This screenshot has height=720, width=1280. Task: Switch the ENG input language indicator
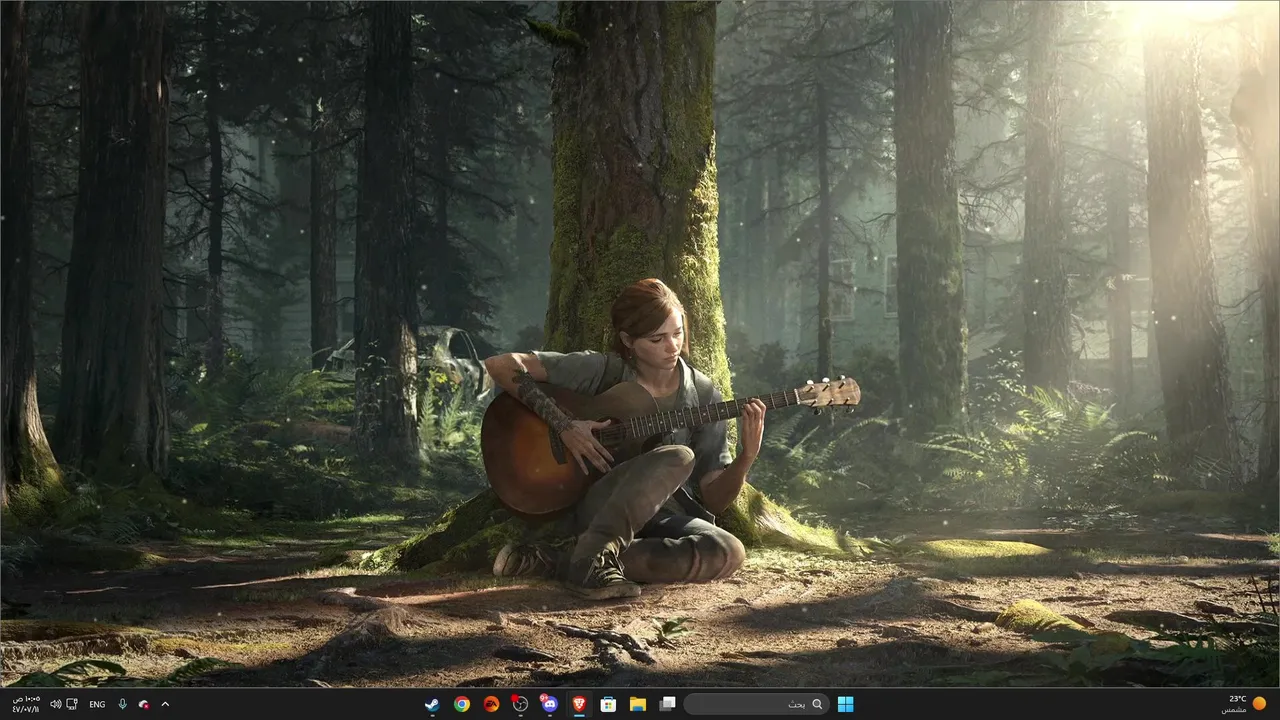(x=97, y=704)
